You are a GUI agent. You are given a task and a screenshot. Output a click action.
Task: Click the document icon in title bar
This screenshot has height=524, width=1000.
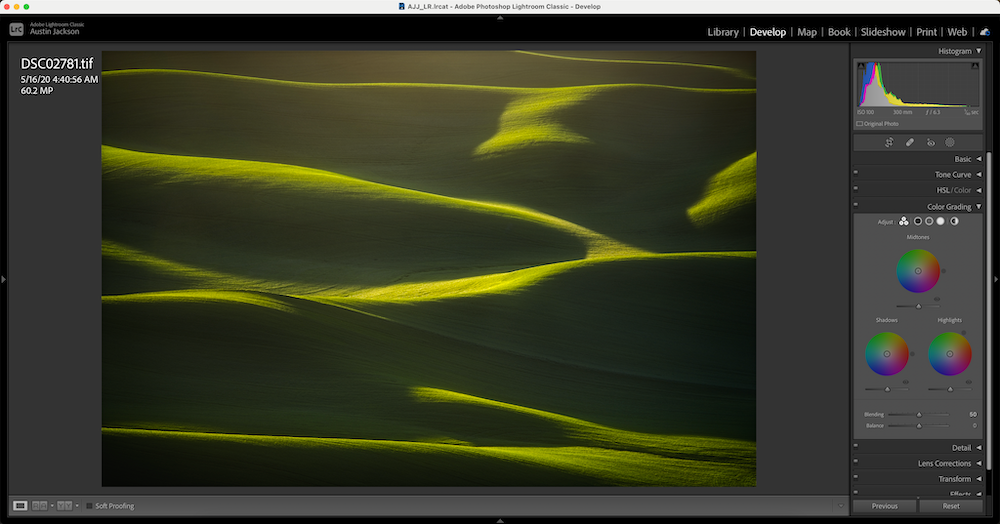click(x=401, y=6)
